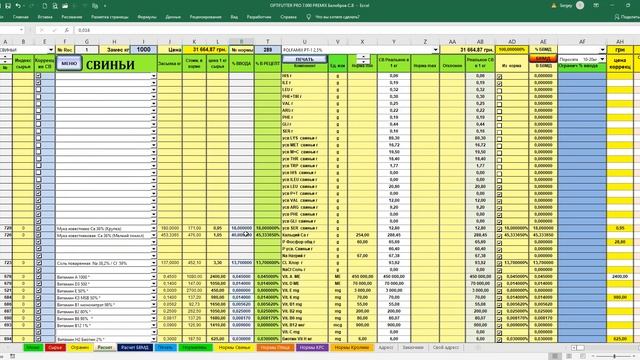Switch to the Сырьё sheet tab
Viewport: 640px width, 360px height.
(55, 347)
